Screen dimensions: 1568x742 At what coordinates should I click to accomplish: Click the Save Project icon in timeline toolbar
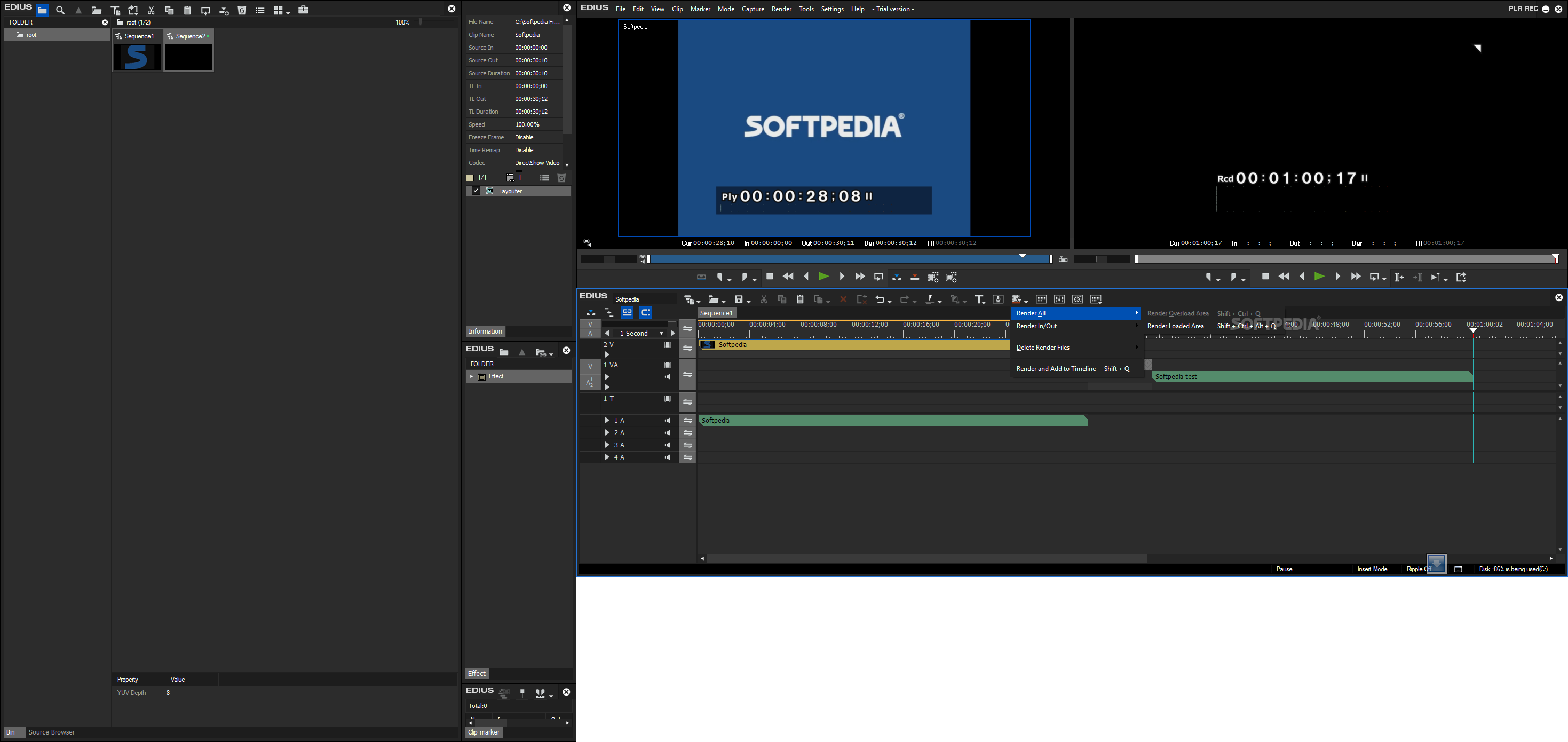739,299
